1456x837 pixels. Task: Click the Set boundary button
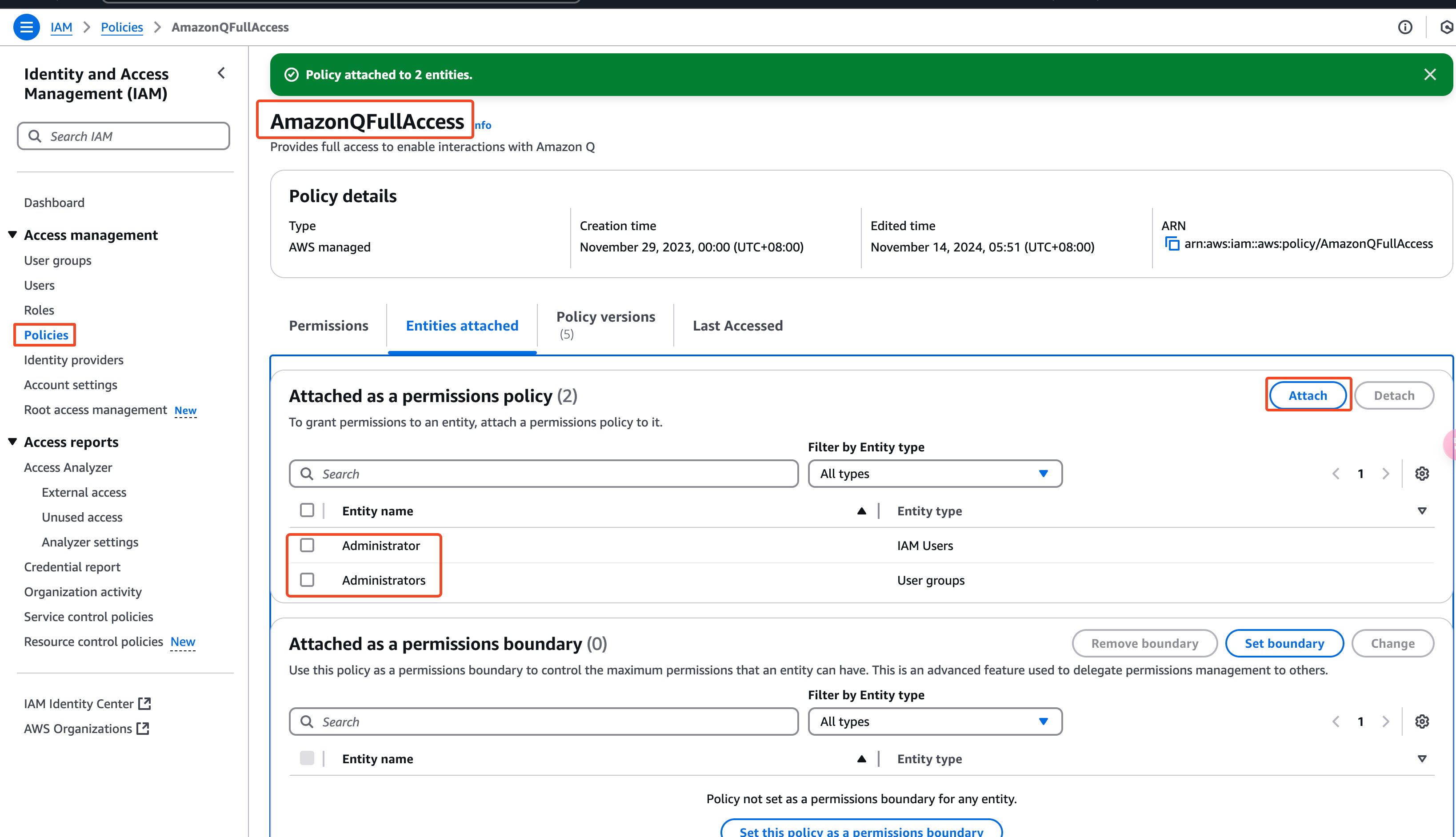tap(1284, 643)
